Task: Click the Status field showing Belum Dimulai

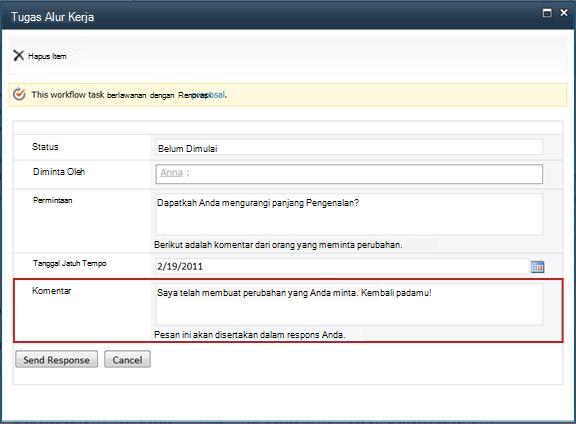Action: click(349, 148)
